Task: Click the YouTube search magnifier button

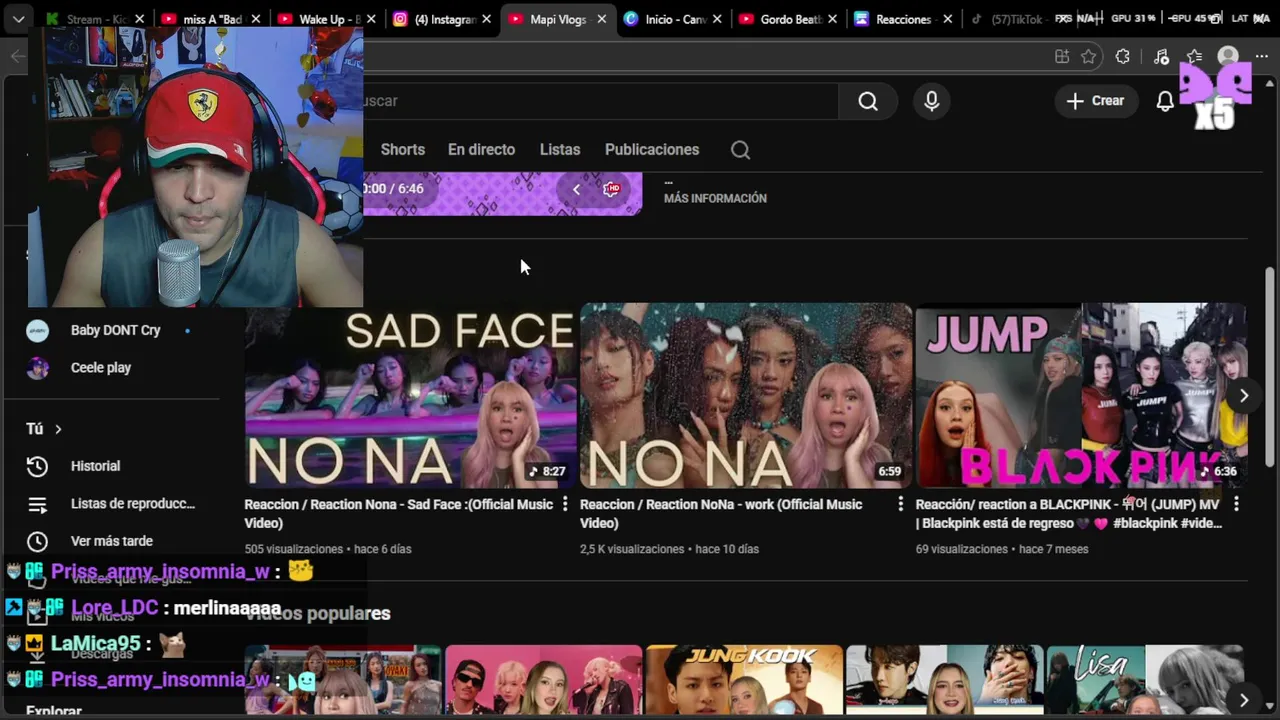Action: point(868,101)
